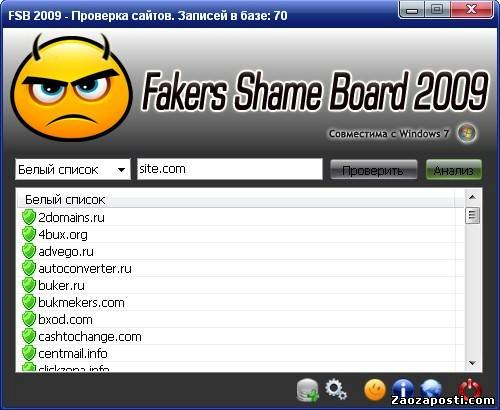Click the green shield beside autoconverter.ru
This screenshot has width=500, height=410.
pyautogui.click(x=29, y=268)
